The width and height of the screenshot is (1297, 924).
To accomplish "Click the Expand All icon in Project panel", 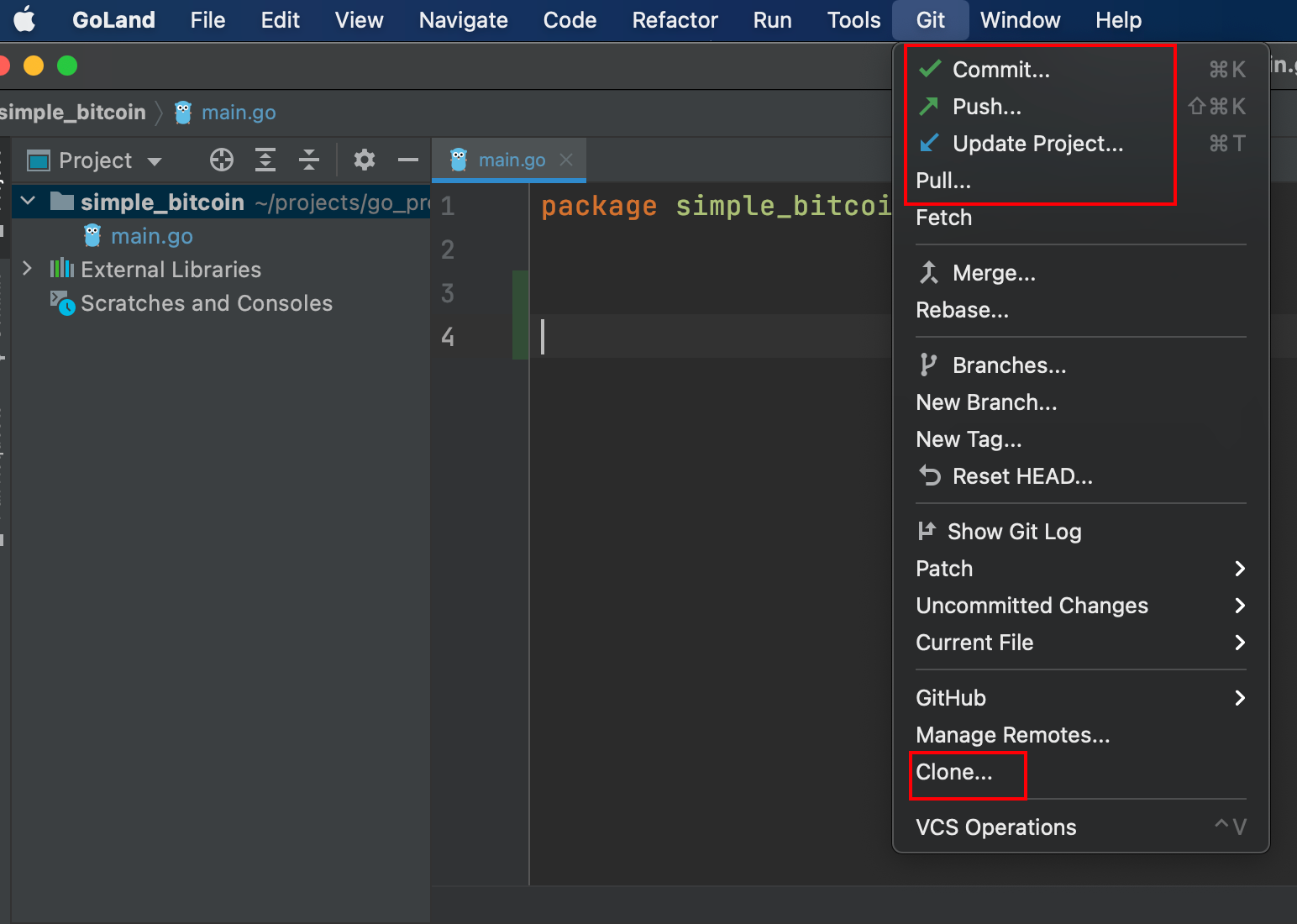I will 265,160.
